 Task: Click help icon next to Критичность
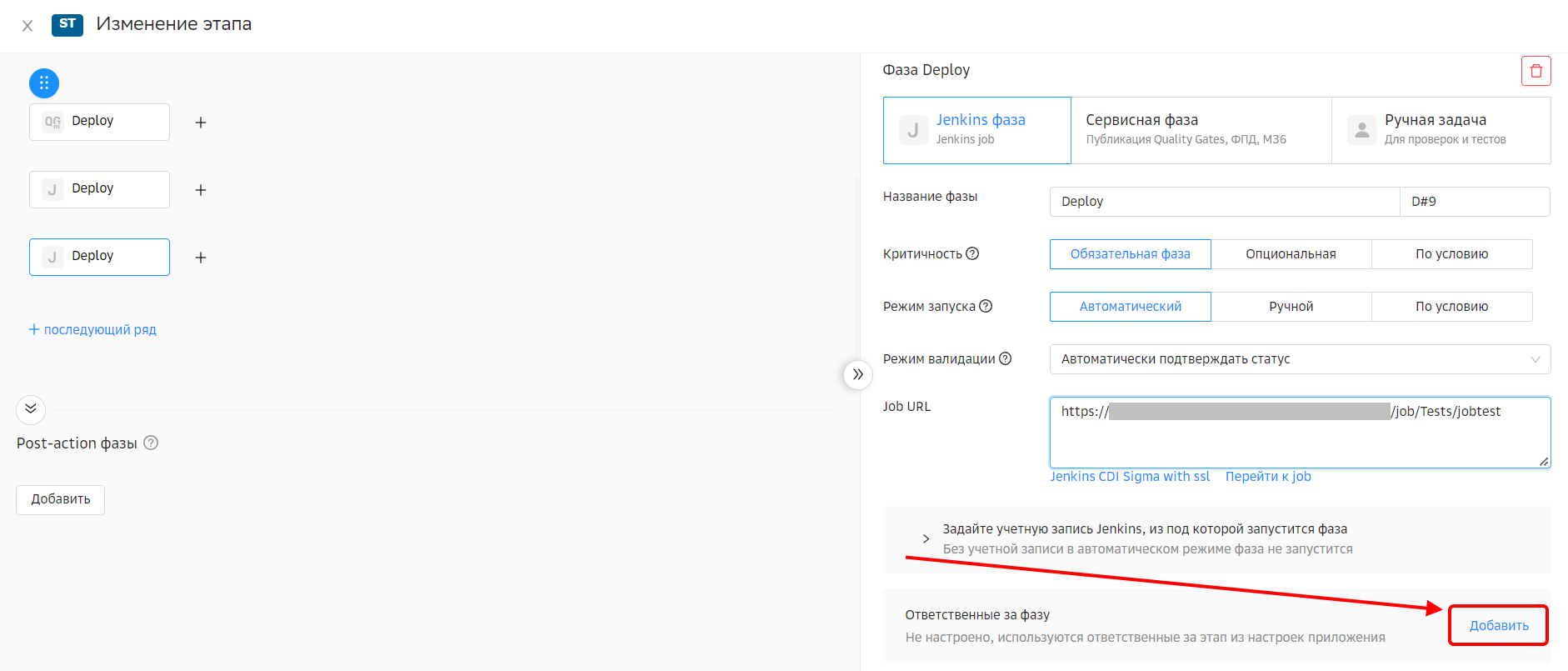pos(972,253)
